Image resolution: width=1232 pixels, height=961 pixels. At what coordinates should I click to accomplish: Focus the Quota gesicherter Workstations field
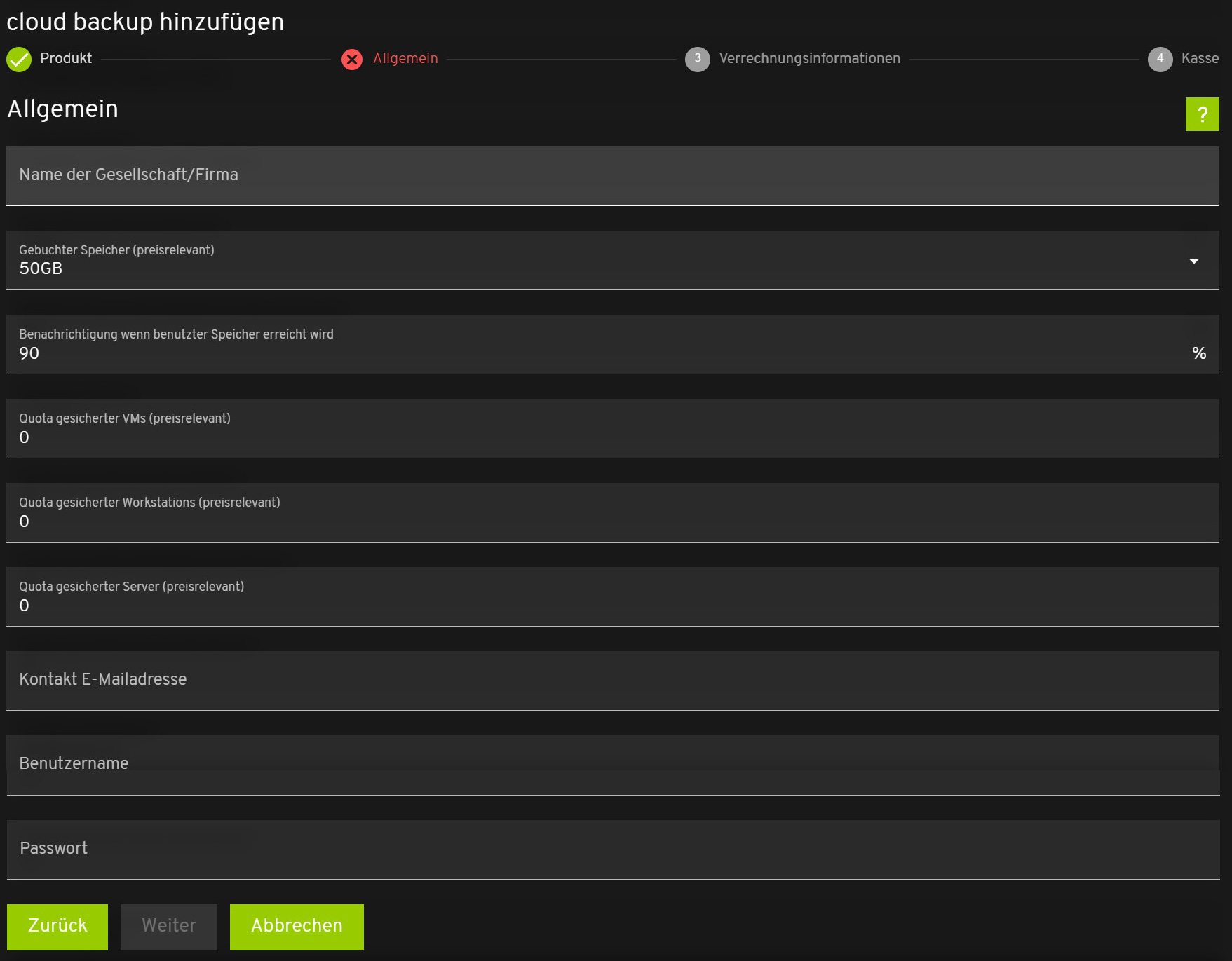point(613,512)
